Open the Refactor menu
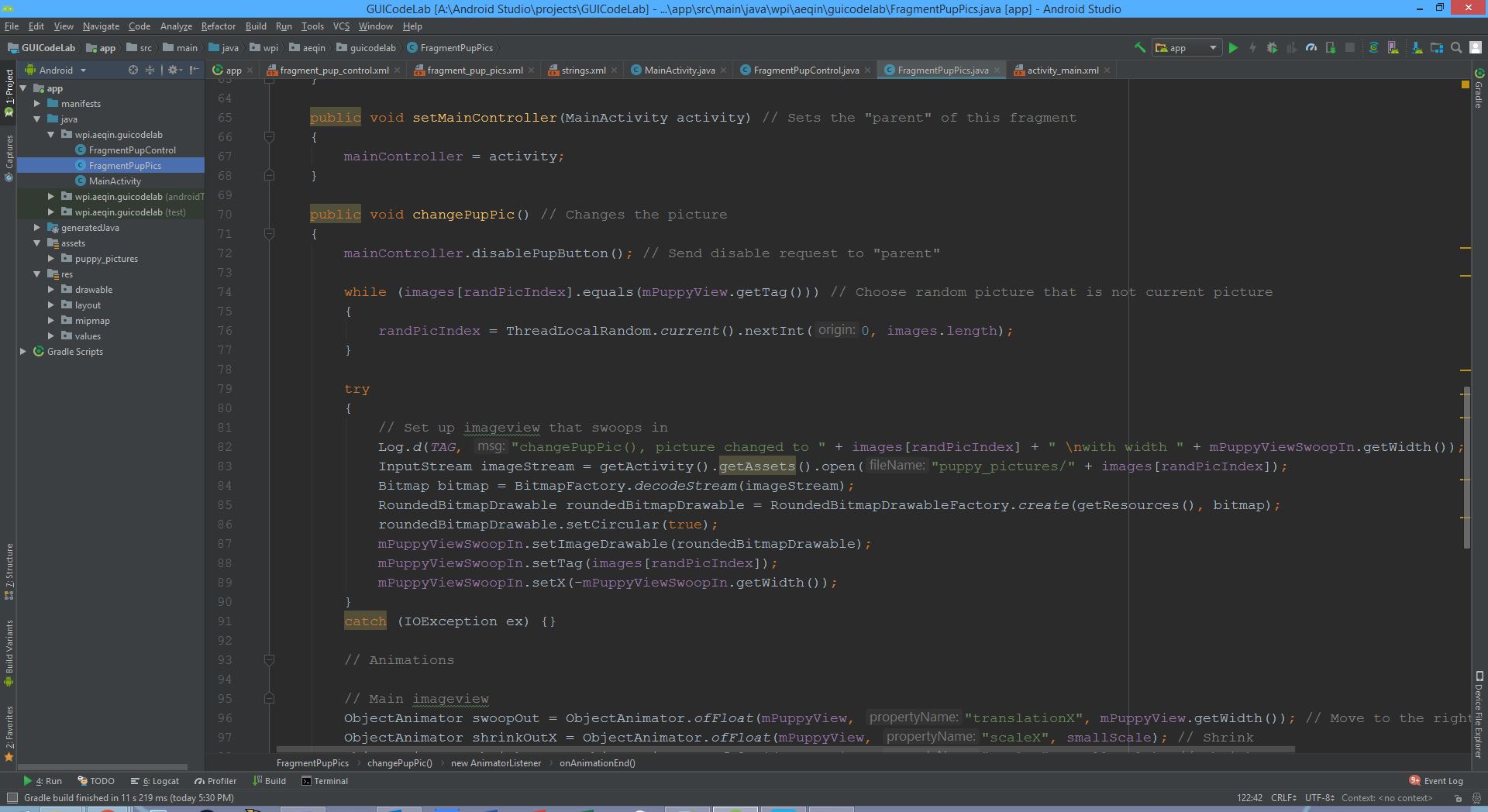The height and width of the screenshot is (812, 1488). click(218, 26)
